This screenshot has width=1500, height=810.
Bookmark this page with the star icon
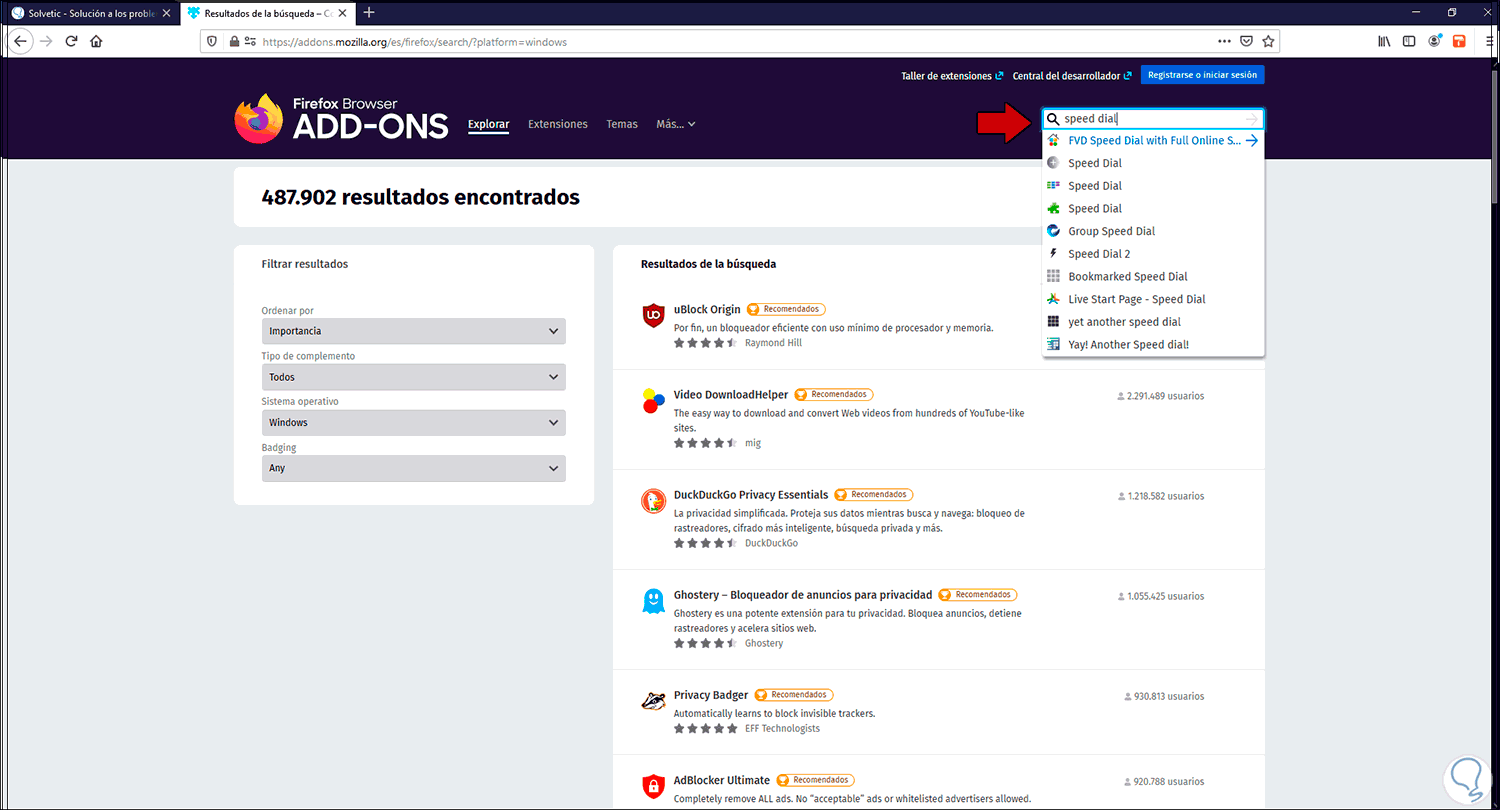pos(1268,42)
